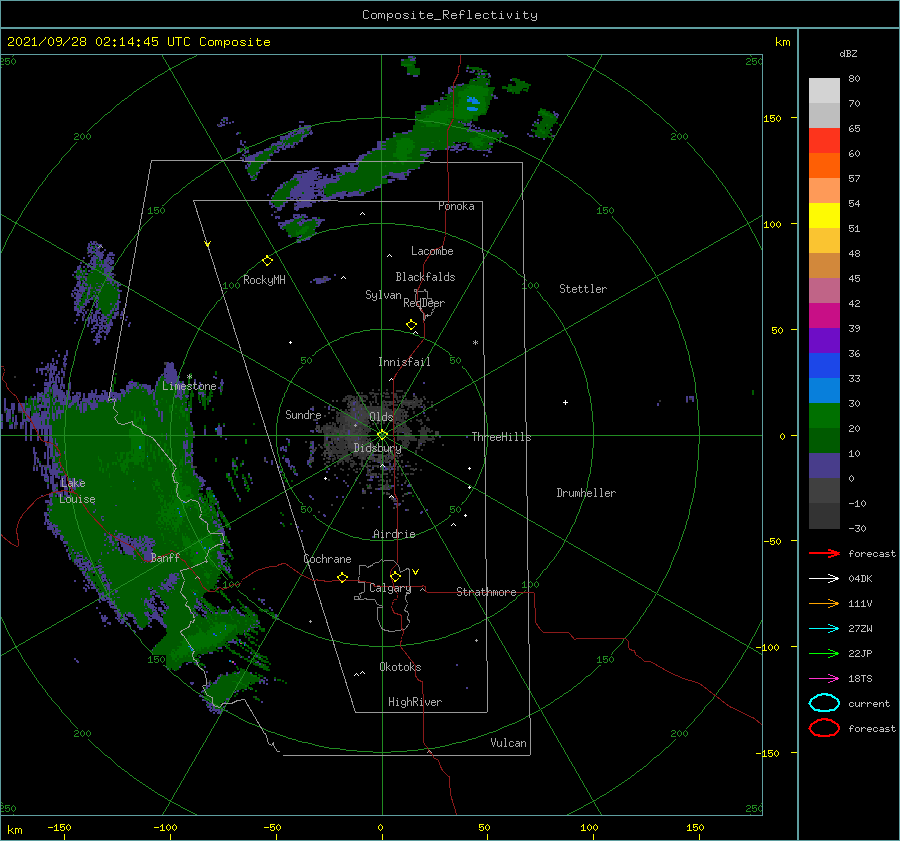Pick the red 60-65 dBZ swatch

(824, 141)
